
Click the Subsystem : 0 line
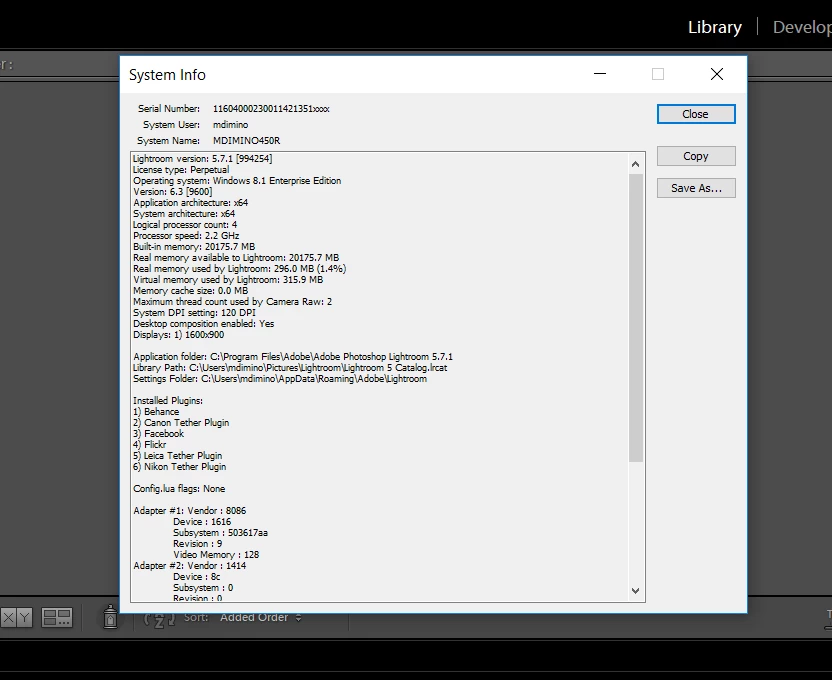[x=203, y=588]
